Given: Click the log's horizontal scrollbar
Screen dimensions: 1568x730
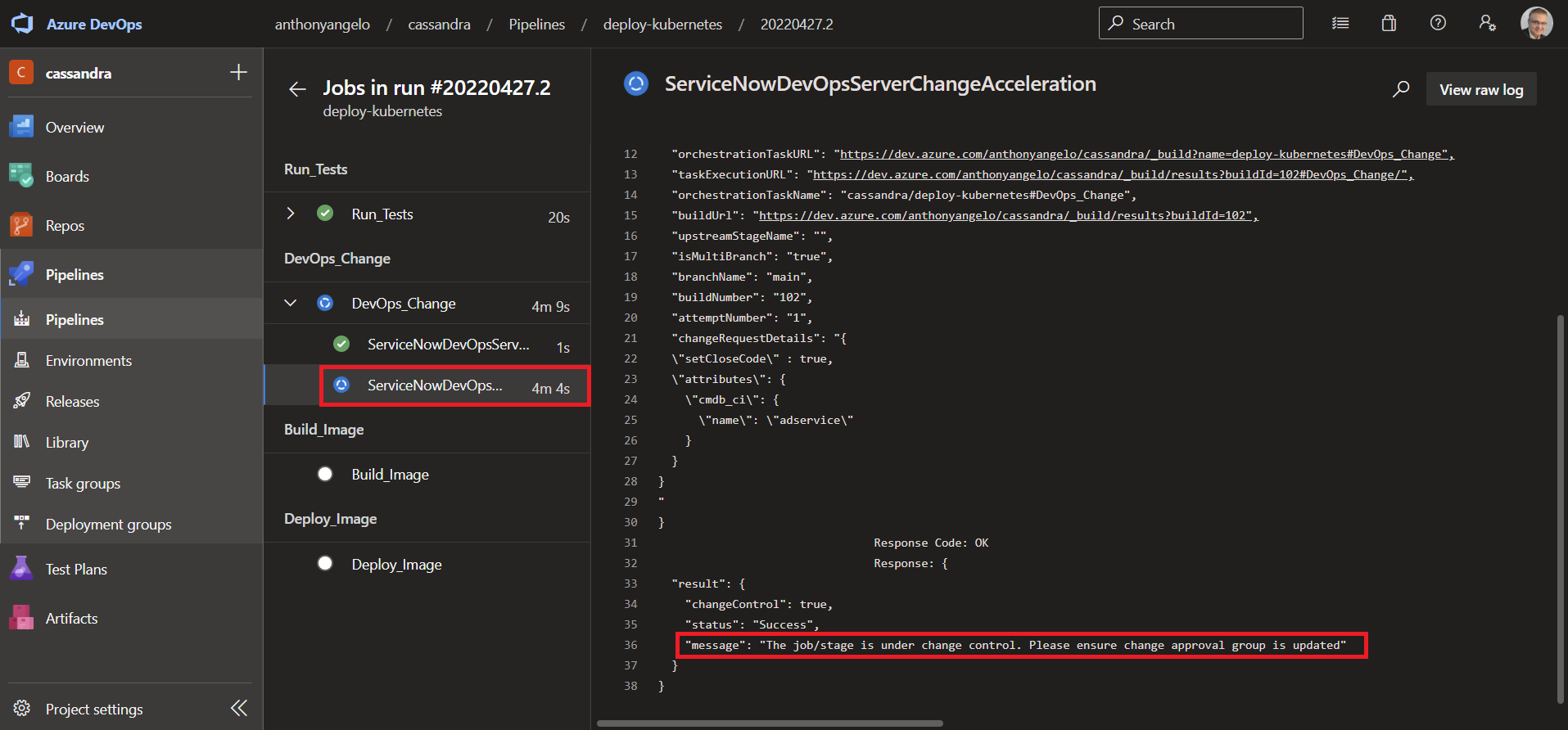Looking at the screenshot, I should [x=770, y=723].
